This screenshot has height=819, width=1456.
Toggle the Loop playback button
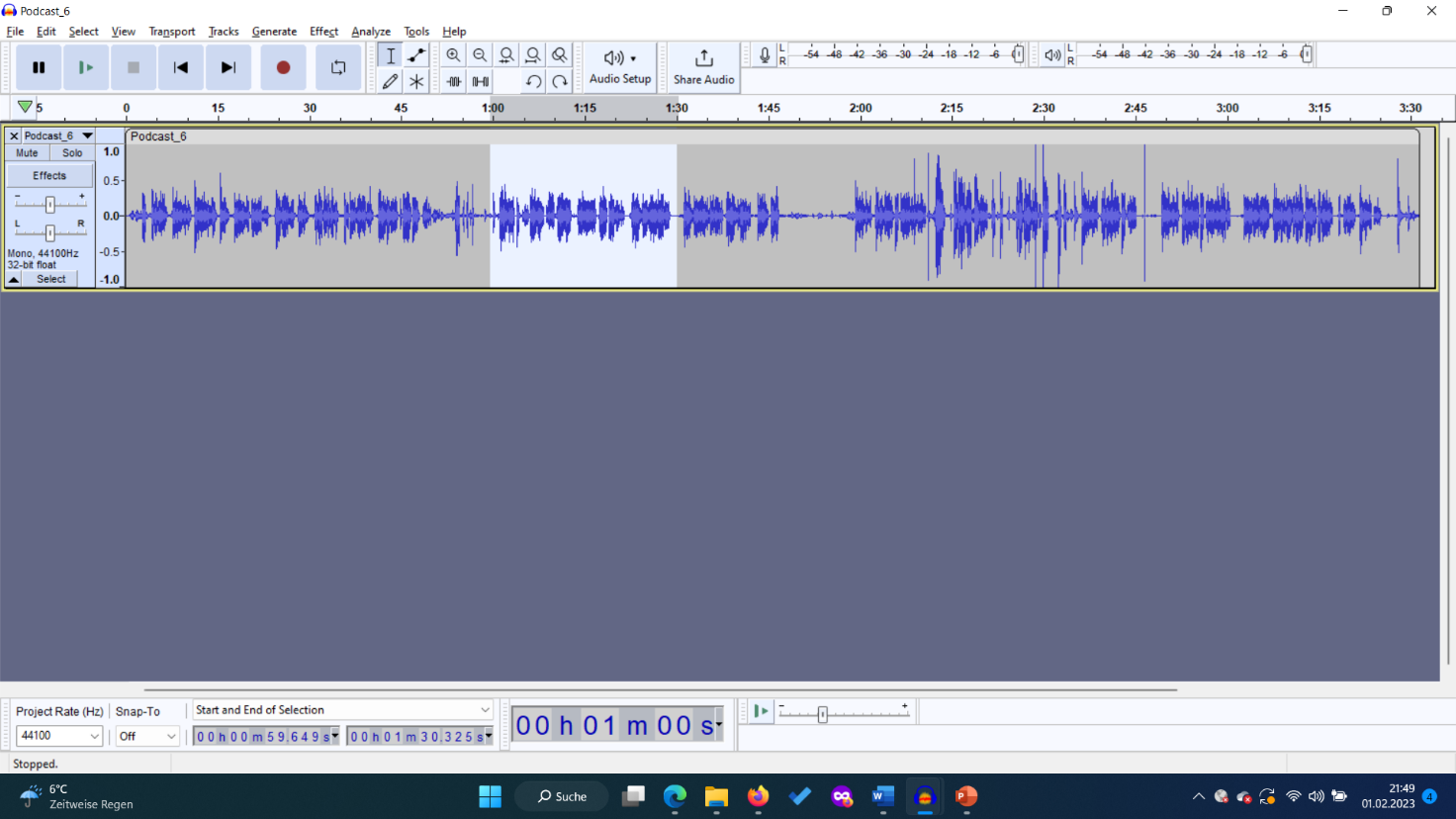(x=338, y=67)
